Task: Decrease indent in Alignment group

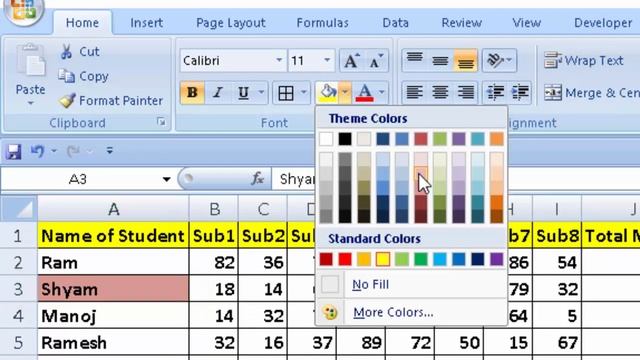Action: click(495, 93)
